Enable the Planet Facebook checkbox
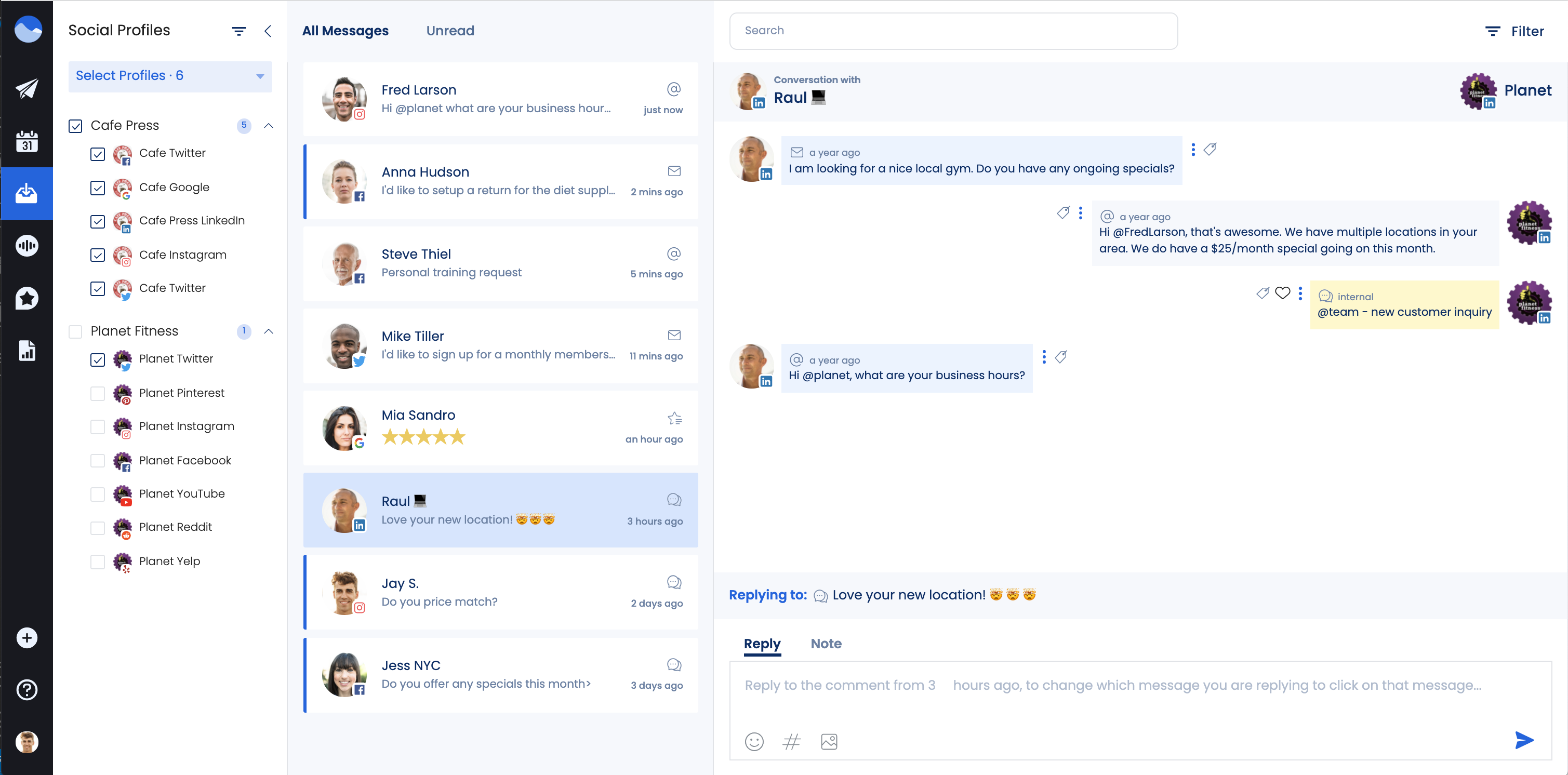This screenshot has height=775, width=1568. [98, 461]
